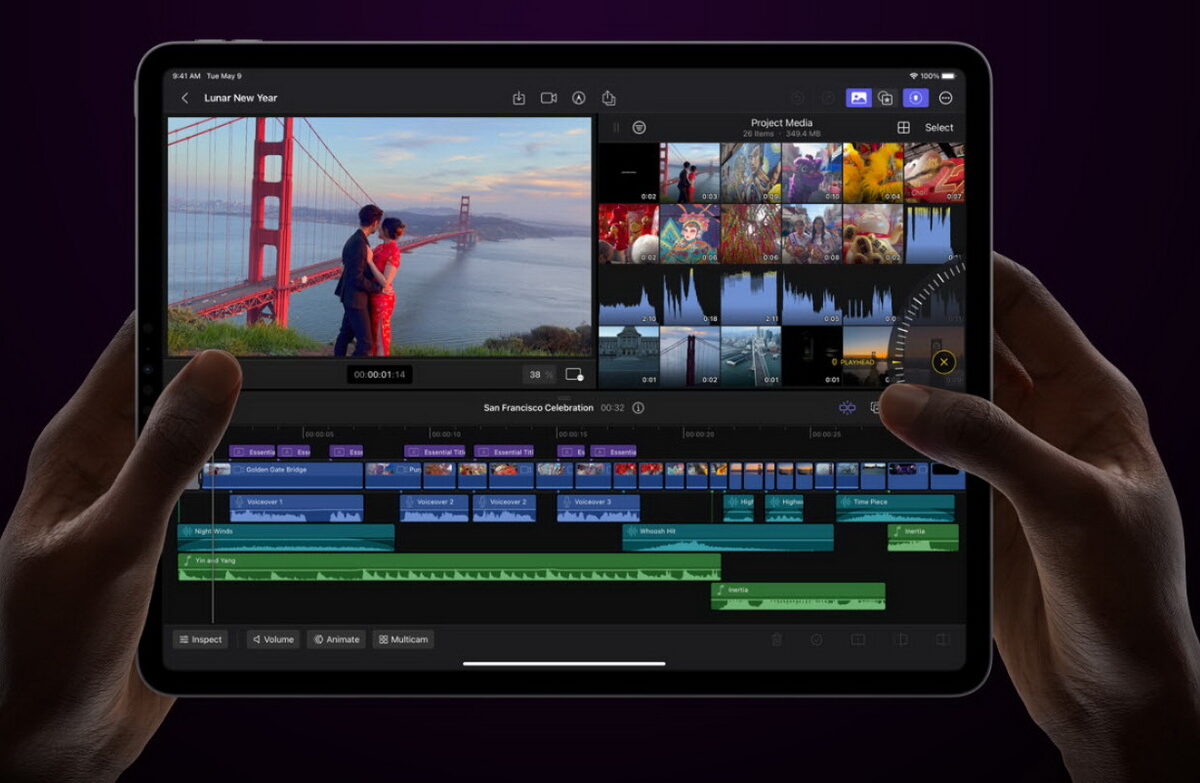Open the share export icon
Image resolution: width=1200 pixels, height=783 pixels.
[x=609, y=98]
